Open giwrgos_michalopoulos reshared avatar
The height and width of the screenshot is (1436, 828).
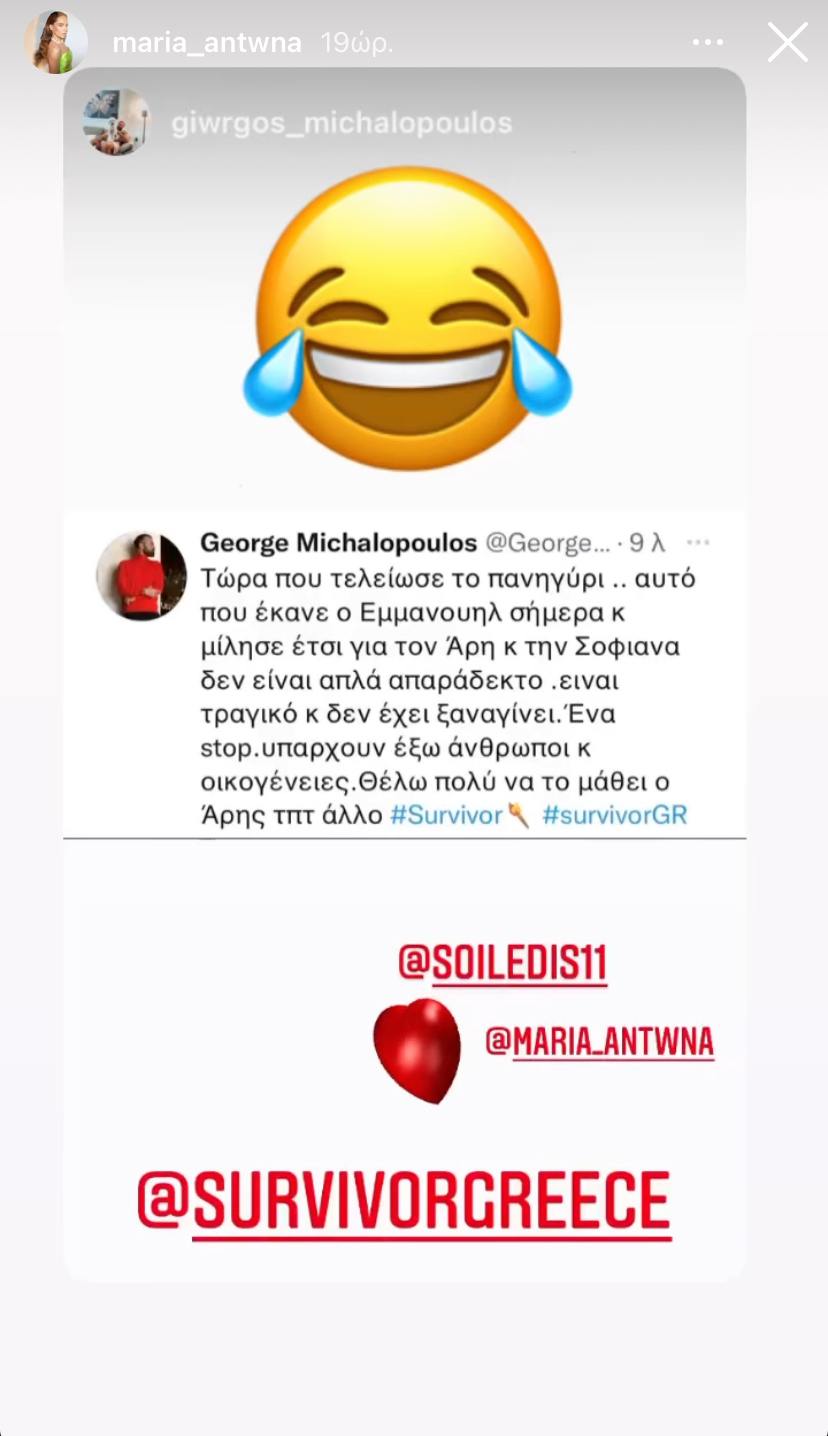pos(117,122)
